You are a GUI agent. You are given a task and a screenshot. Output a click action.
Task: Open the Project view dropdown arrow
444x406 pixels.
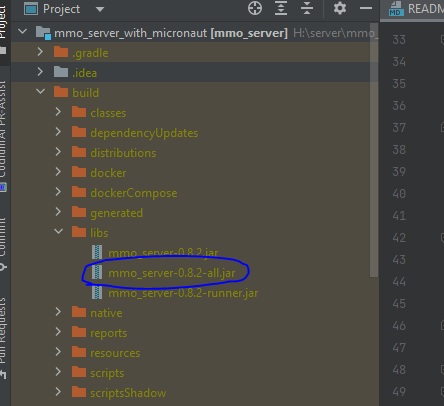point(100,9)
